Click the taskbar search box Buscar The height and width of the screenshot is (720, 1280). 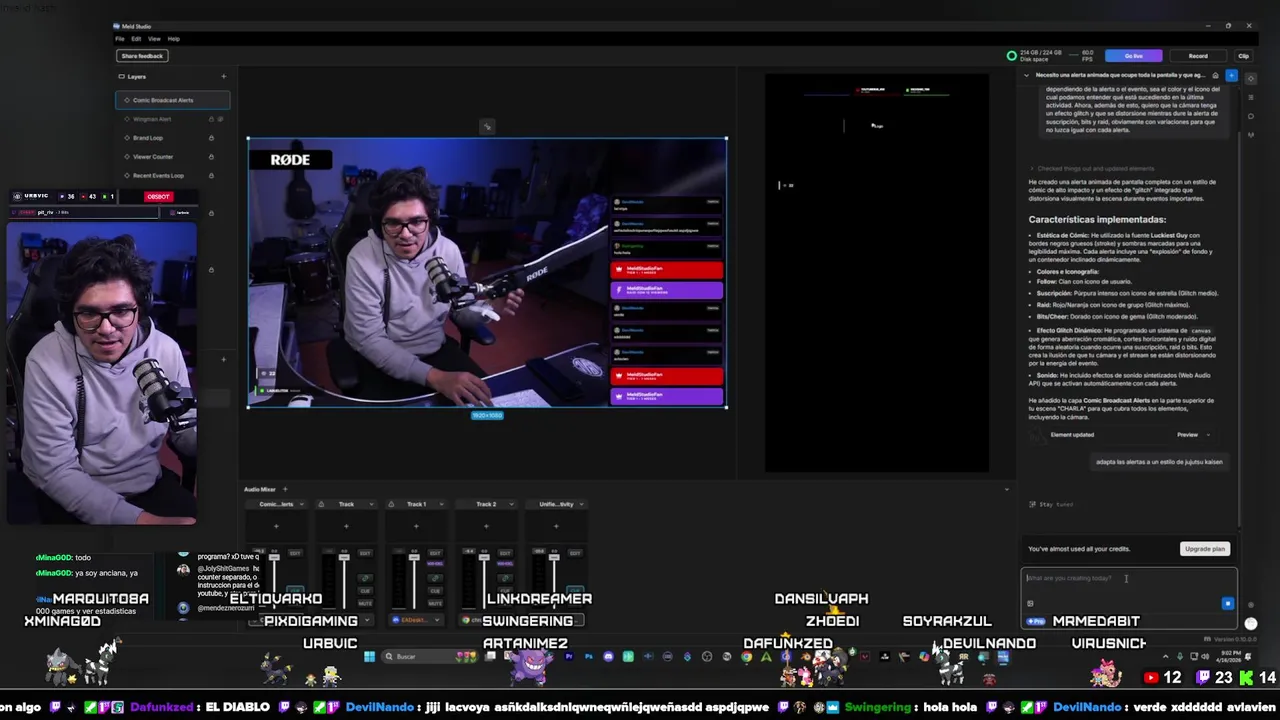pos(430,657)
